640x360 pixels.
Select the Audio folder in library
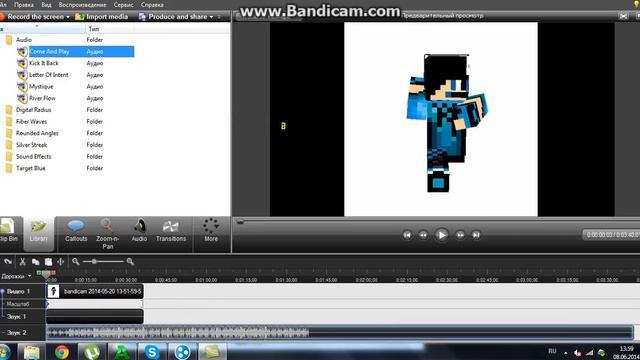(24, 40)
